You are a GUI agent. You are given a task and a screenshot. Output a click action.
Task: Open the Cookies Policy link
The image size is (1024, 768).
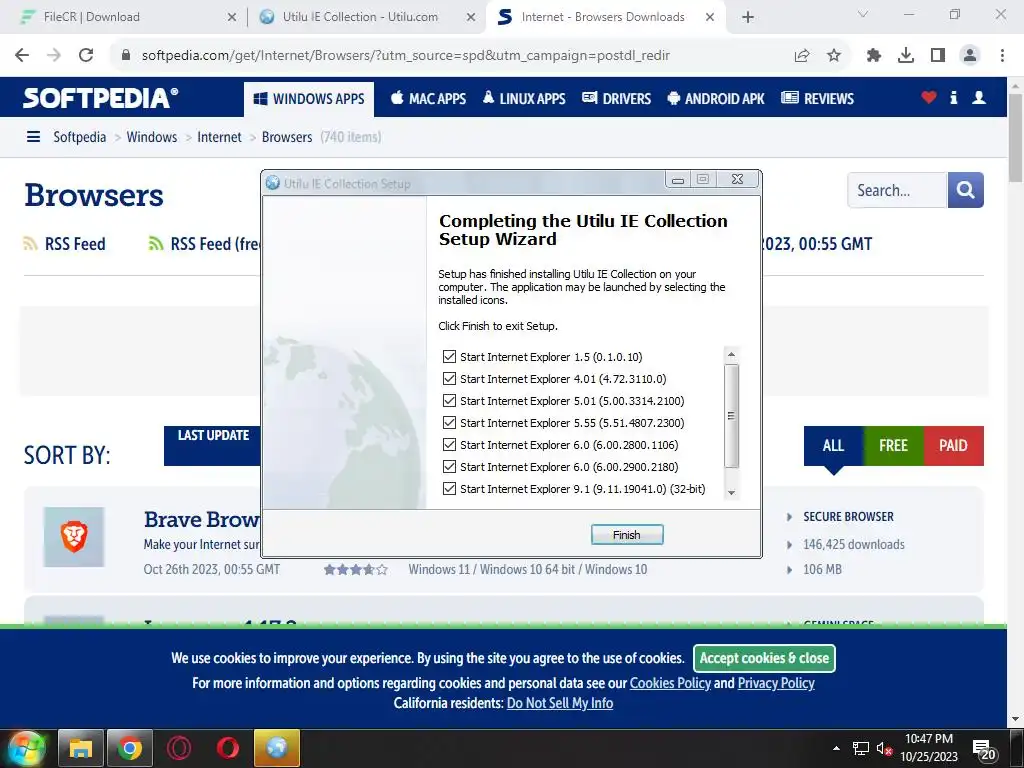point(670,683)
